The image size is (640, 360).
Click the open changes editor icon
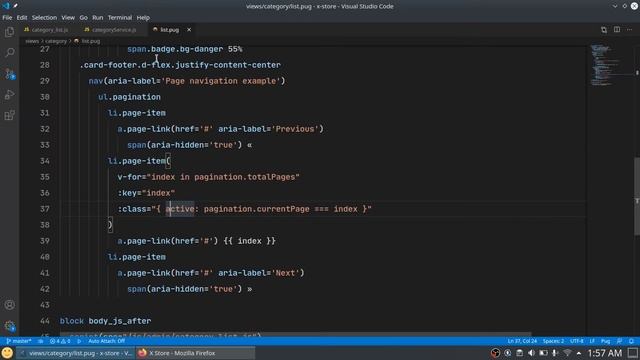tap(604, 30)
